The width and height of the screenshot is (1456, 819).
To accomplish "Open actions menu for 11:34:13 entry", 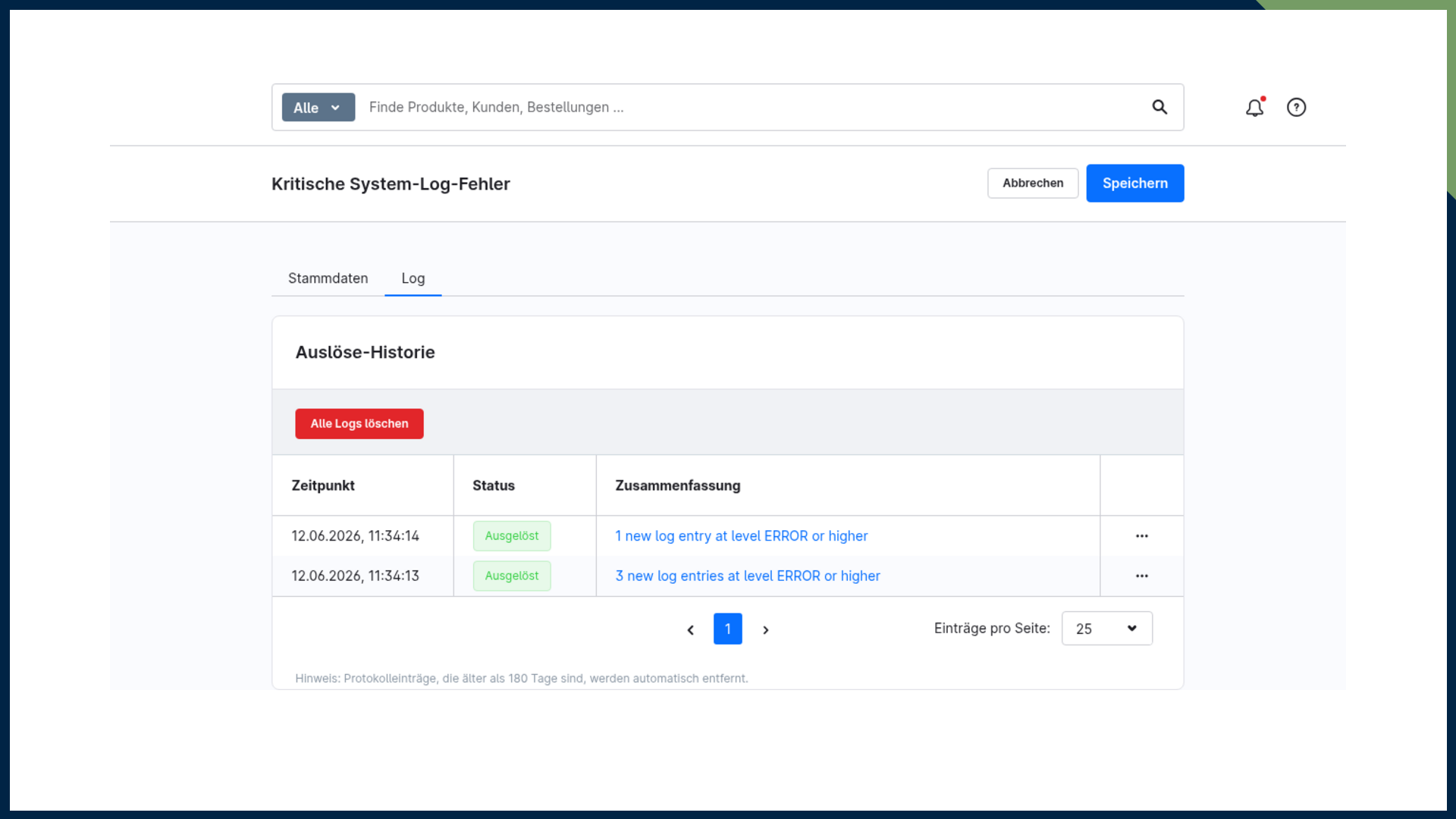I will coord(1141,576).
